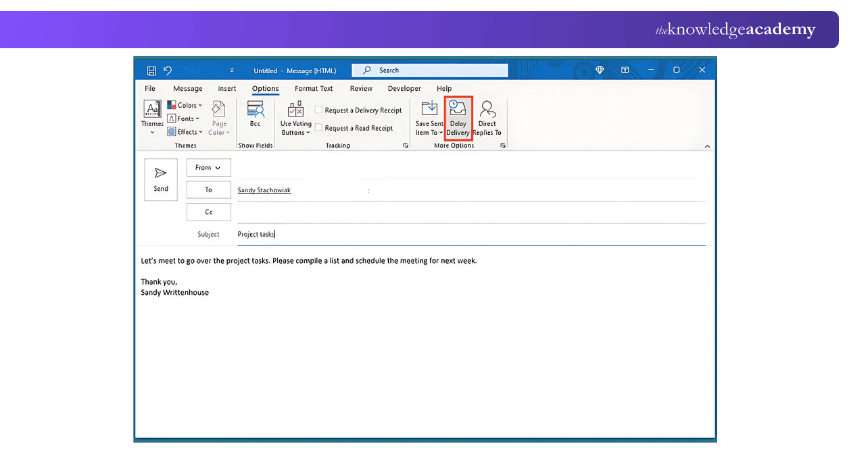Viewport: 850px width, 450px height.
Task: Click the Subject field with Project tasks
Action: 471,234
